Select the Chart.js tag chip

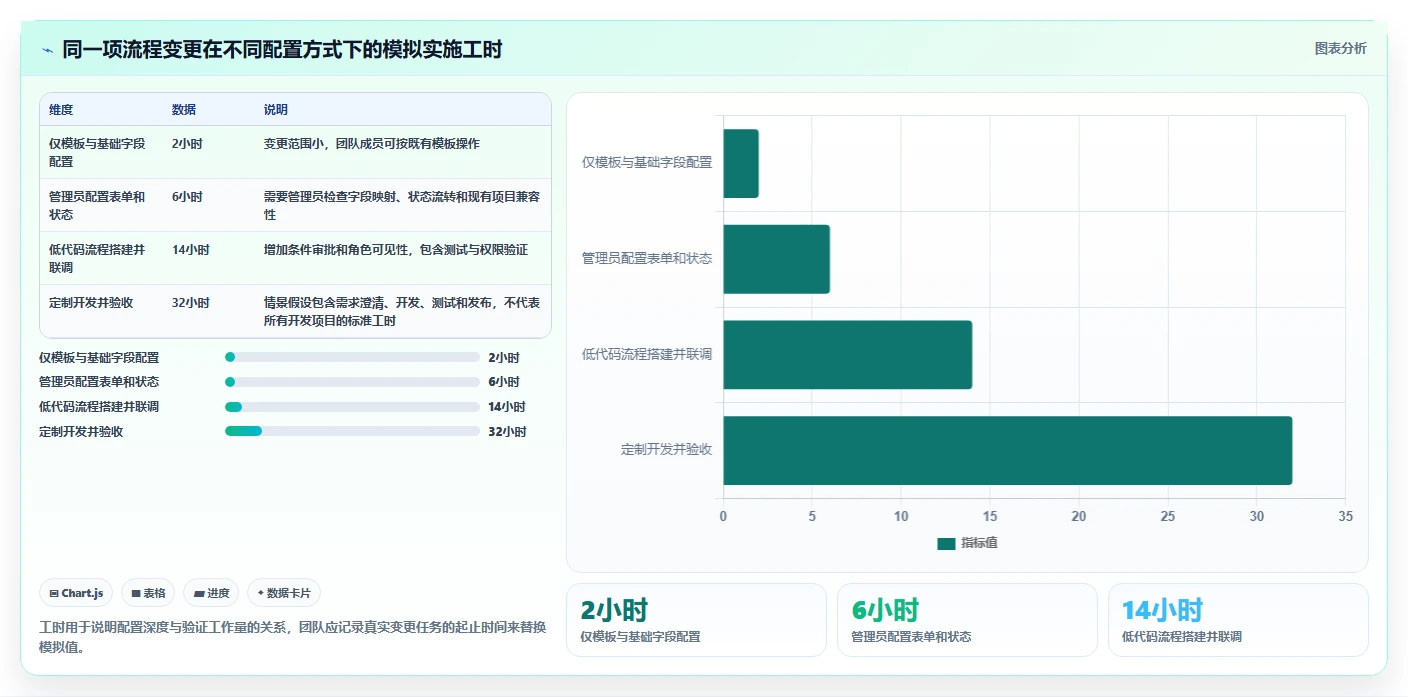tap(76, 593)
